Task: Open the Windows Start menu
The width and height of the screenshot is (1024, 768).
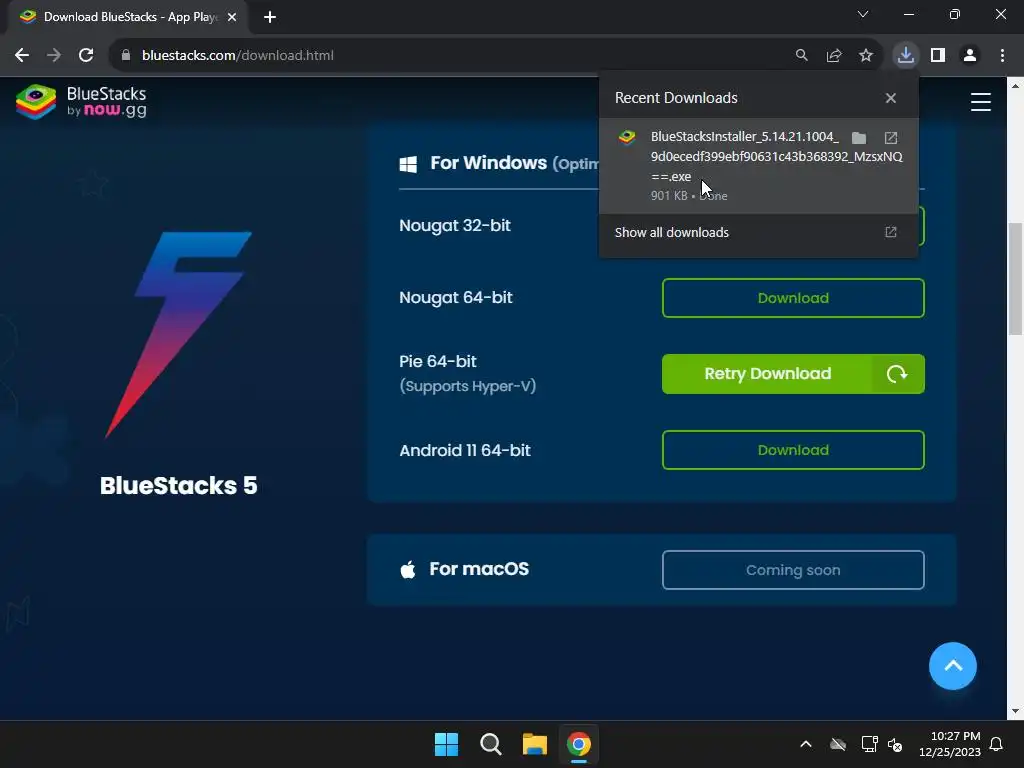Action: click(x=447, y=744)
